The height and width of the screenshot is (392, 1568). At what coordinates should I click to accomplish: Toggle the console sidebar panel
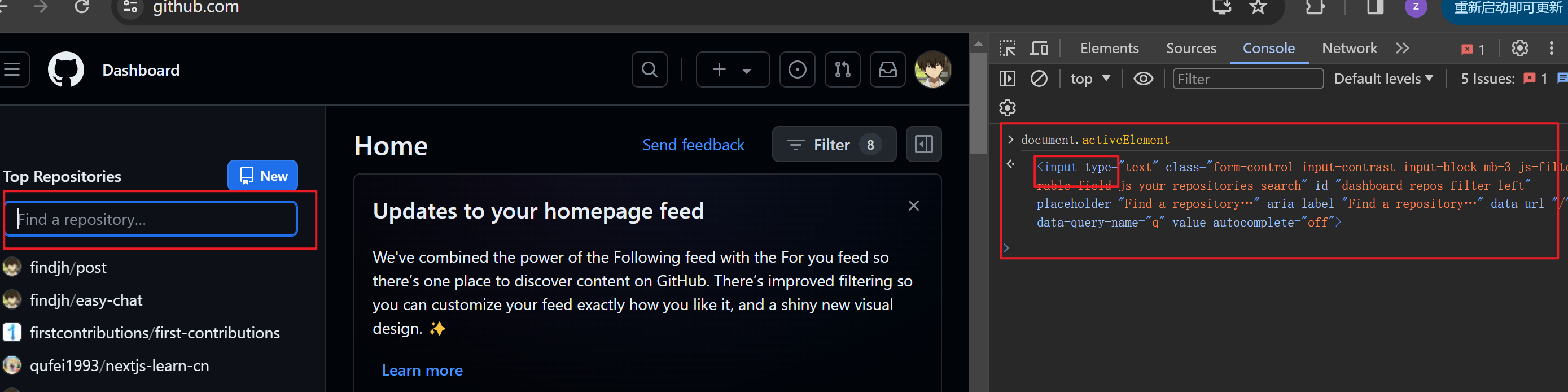[1008, 79]
